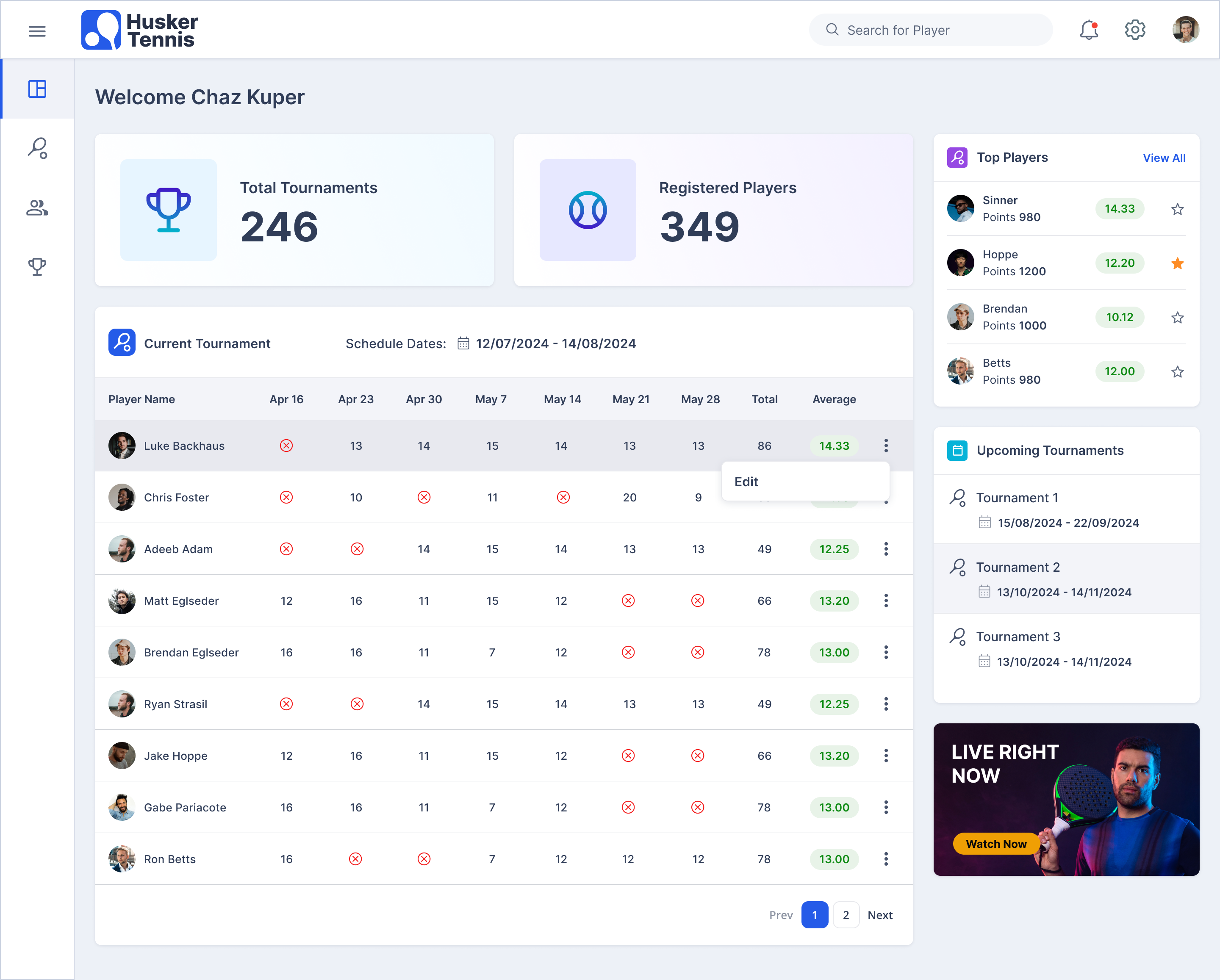This screenshot has height=980, width=1220.
Task: Click the Search for Player field
Action: tap(939, 30)
